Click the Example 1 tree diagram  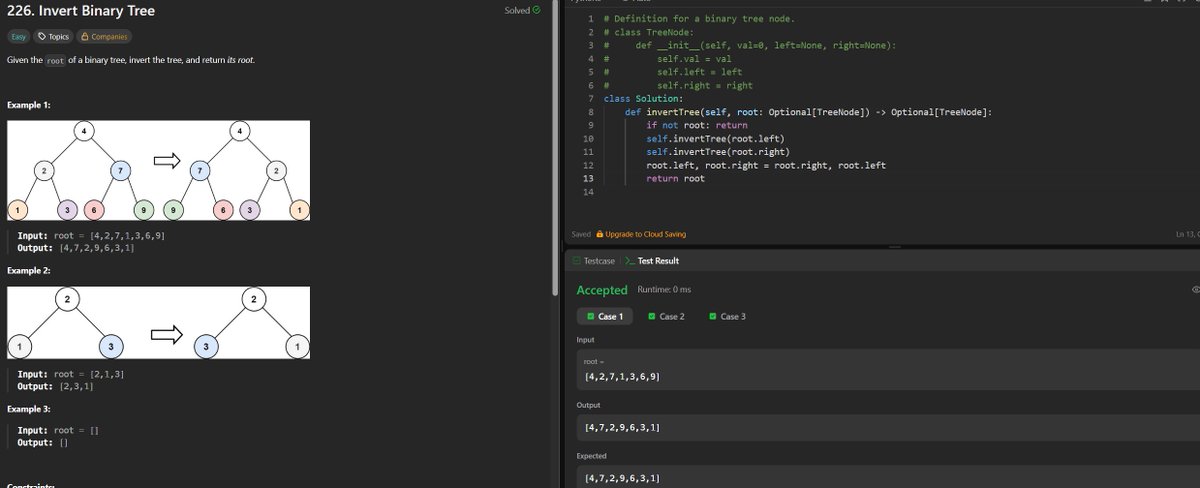coord(158,171)
